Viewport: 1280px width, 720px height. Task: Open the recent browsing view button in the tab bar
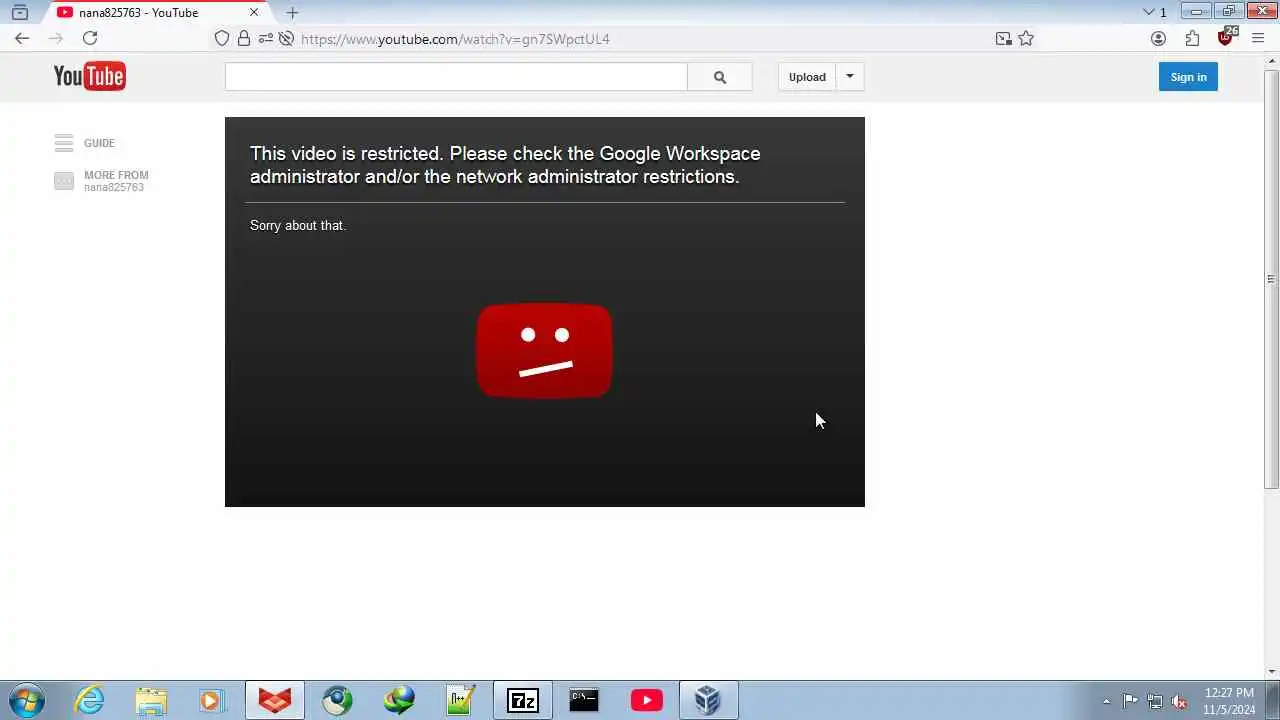coord(20,13)
